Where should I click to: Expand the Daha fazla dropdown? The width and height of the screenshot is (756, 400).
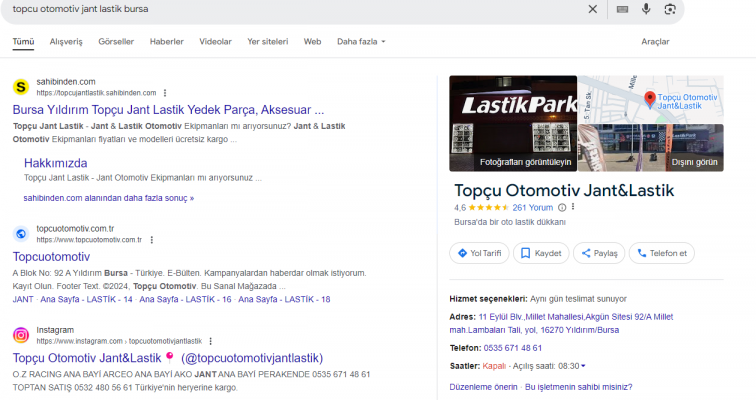(x=361, y=41)
